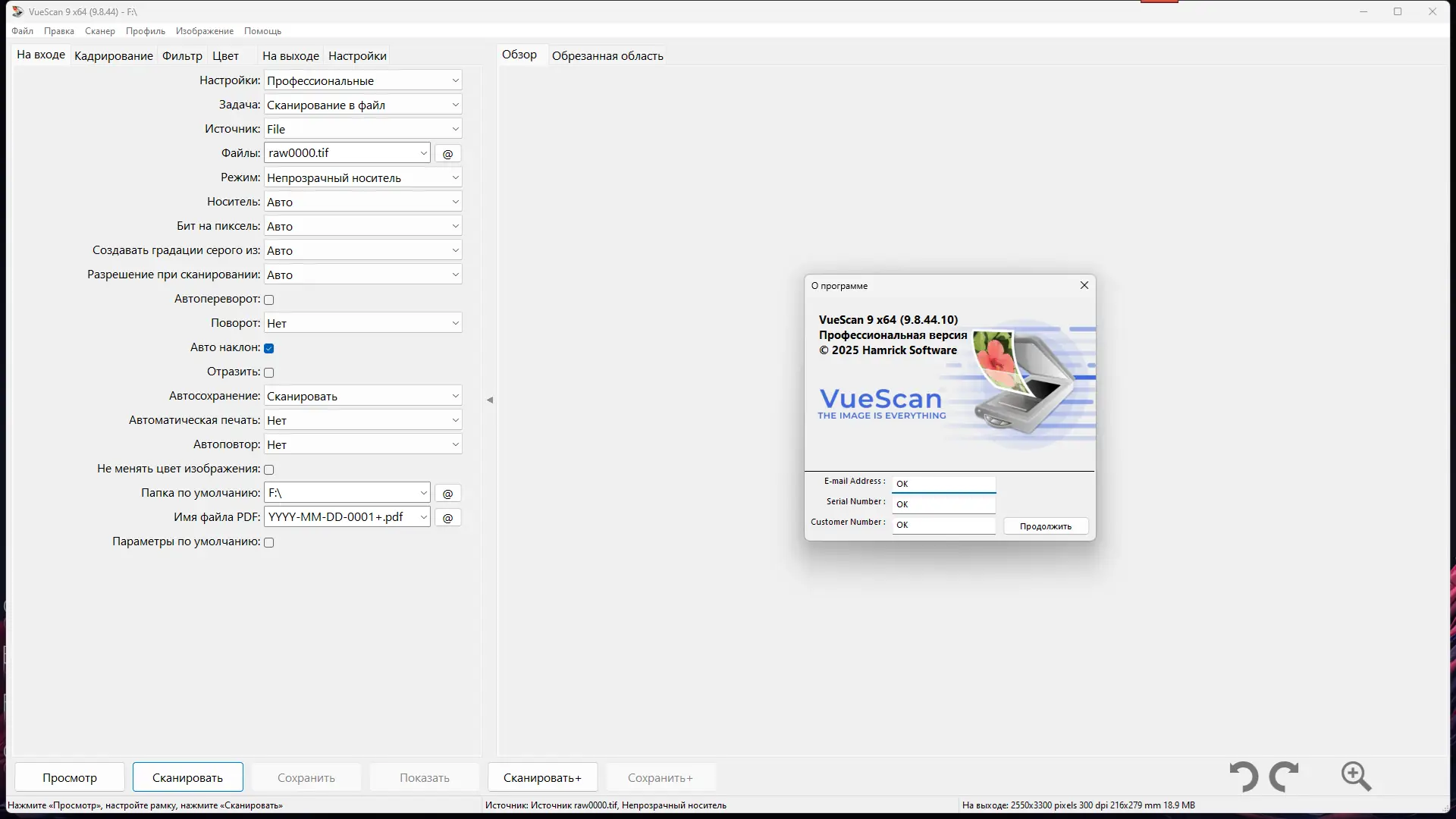
Task: Uncheck the Авто наклон checkbox
Action: (x=269, y=348)
